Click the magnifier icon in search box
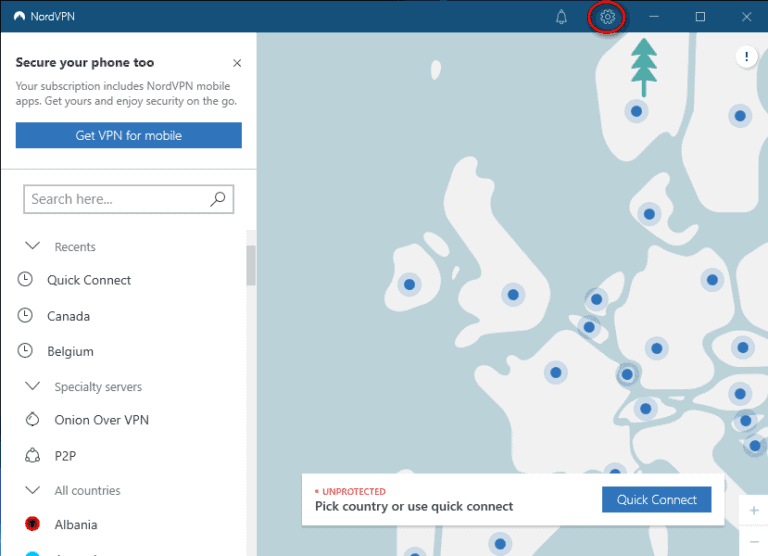The height and width of the screenshot is (556, 768). pyautogui.click(x=218, y=199)
